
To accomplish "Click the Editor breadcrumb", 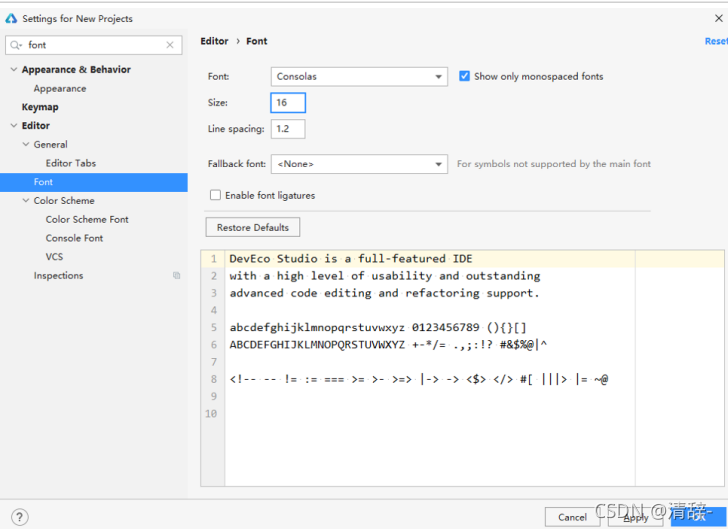I will click(214, 41).
